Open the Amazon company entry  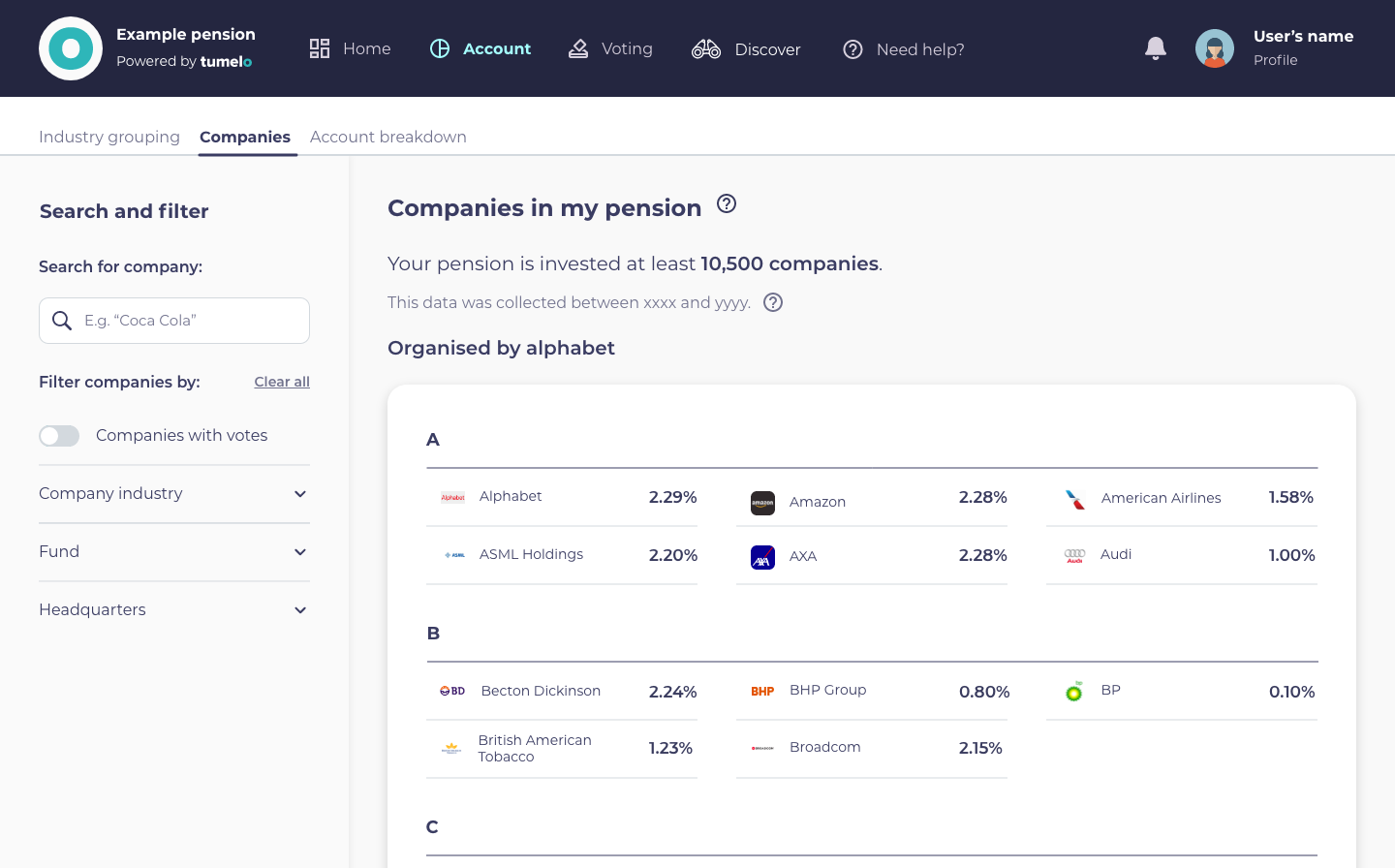[872, 497]
